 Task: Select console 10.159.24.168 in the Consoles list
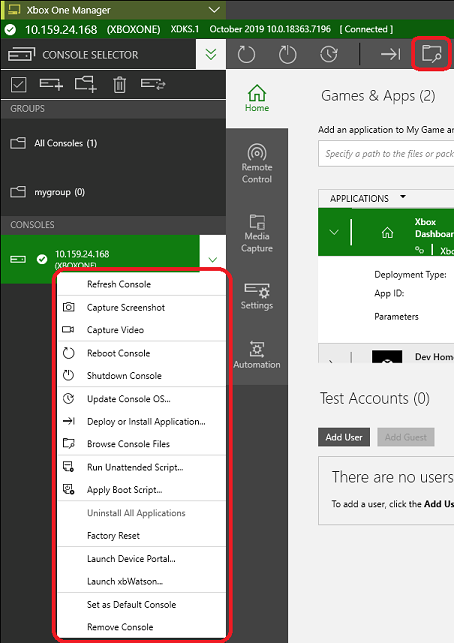(x=100, y=259)
